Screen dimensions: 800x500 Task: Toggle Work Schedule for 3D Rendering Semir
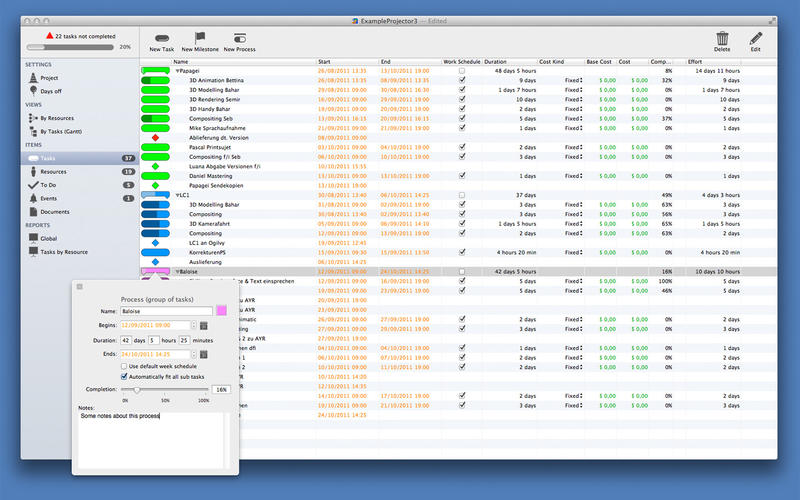[x=462, y=99]
